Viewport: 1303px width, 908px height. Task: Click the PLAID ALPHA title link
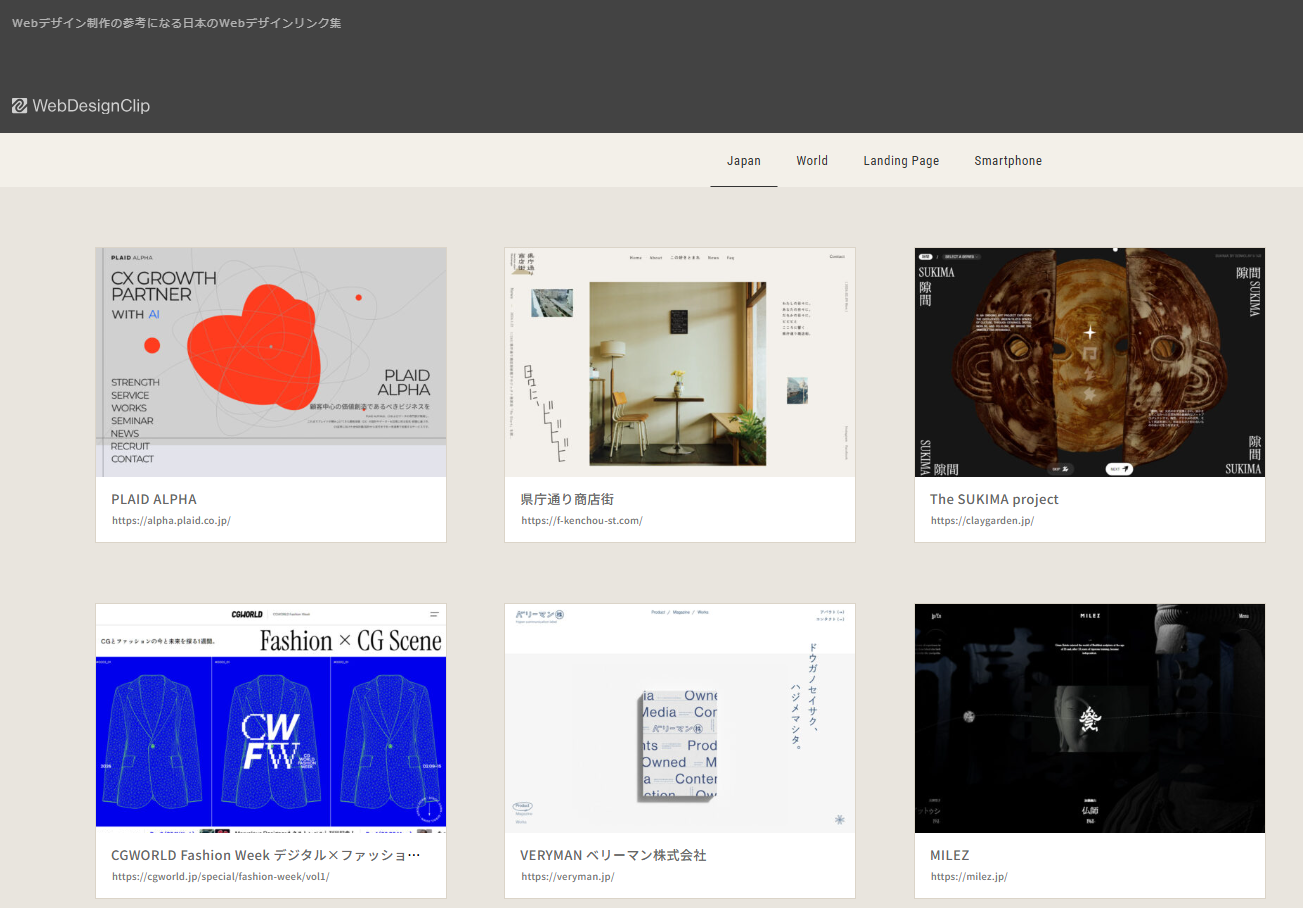pos(154,499)
